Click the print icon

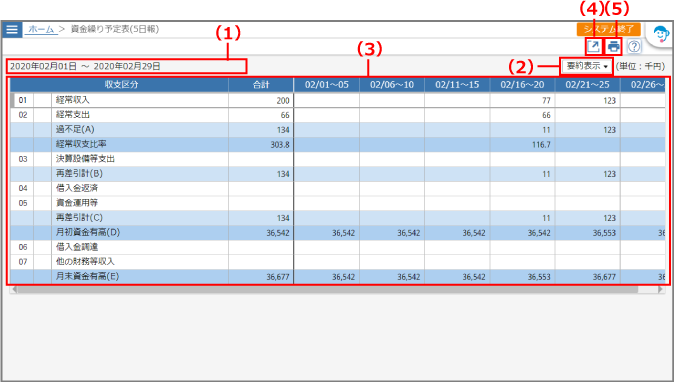click(613, 46)
